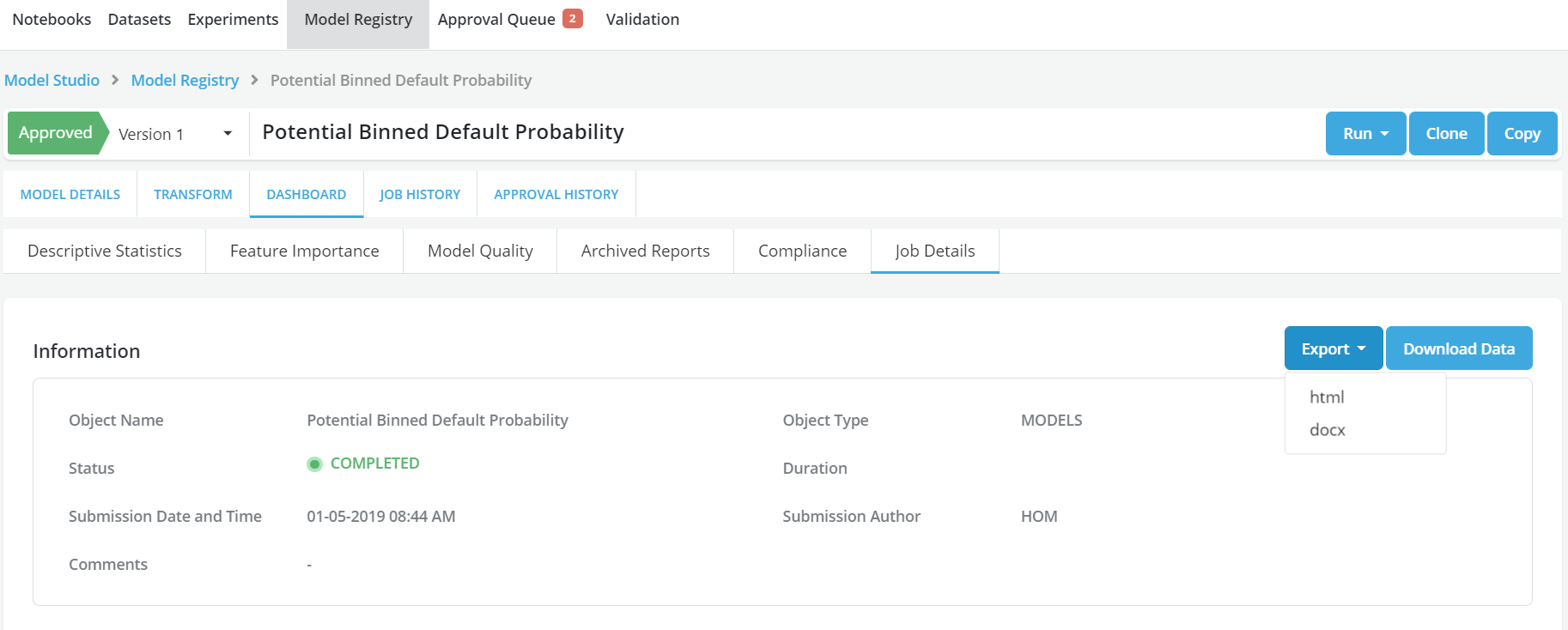Go to Model Studio breadcrumb link
Screen dimensions: 1568x630
(52, 80)
